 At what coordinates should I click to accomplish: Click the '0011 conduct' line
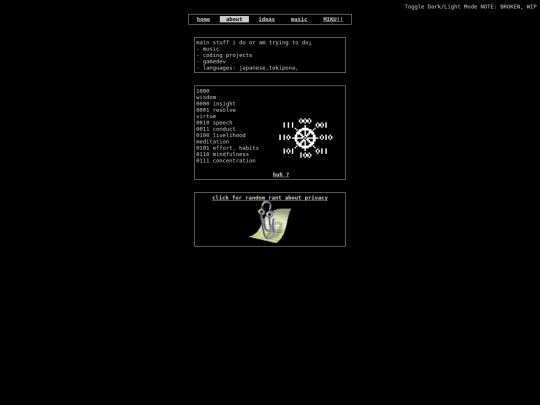click(216, 129)
